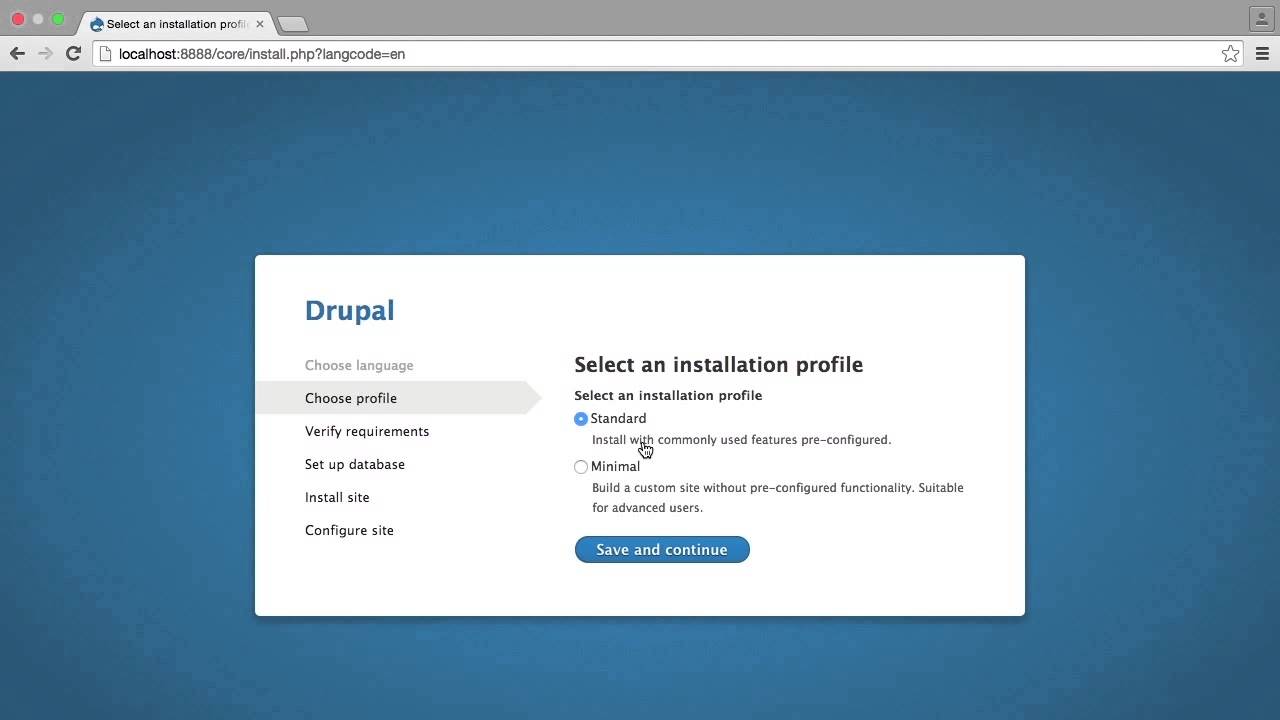This screenshot has height=720, width=1280.
Task: Click the Drupal favicon on the tab
Action: 97,24
